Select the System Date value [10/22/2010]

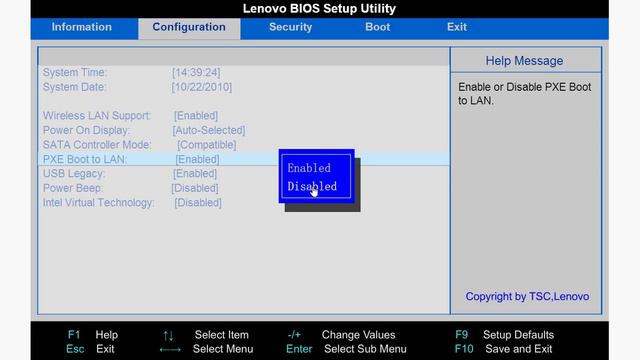(x=202, y=87)
